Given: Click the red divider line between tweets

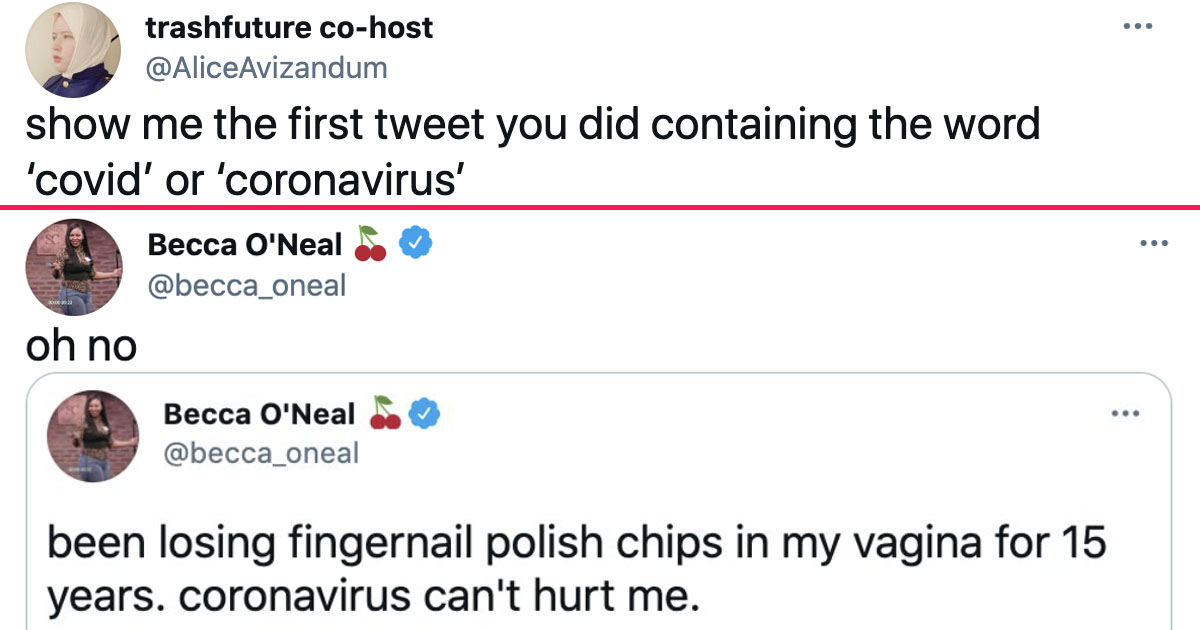Looking at the screenshot, I should click(600, 207).
